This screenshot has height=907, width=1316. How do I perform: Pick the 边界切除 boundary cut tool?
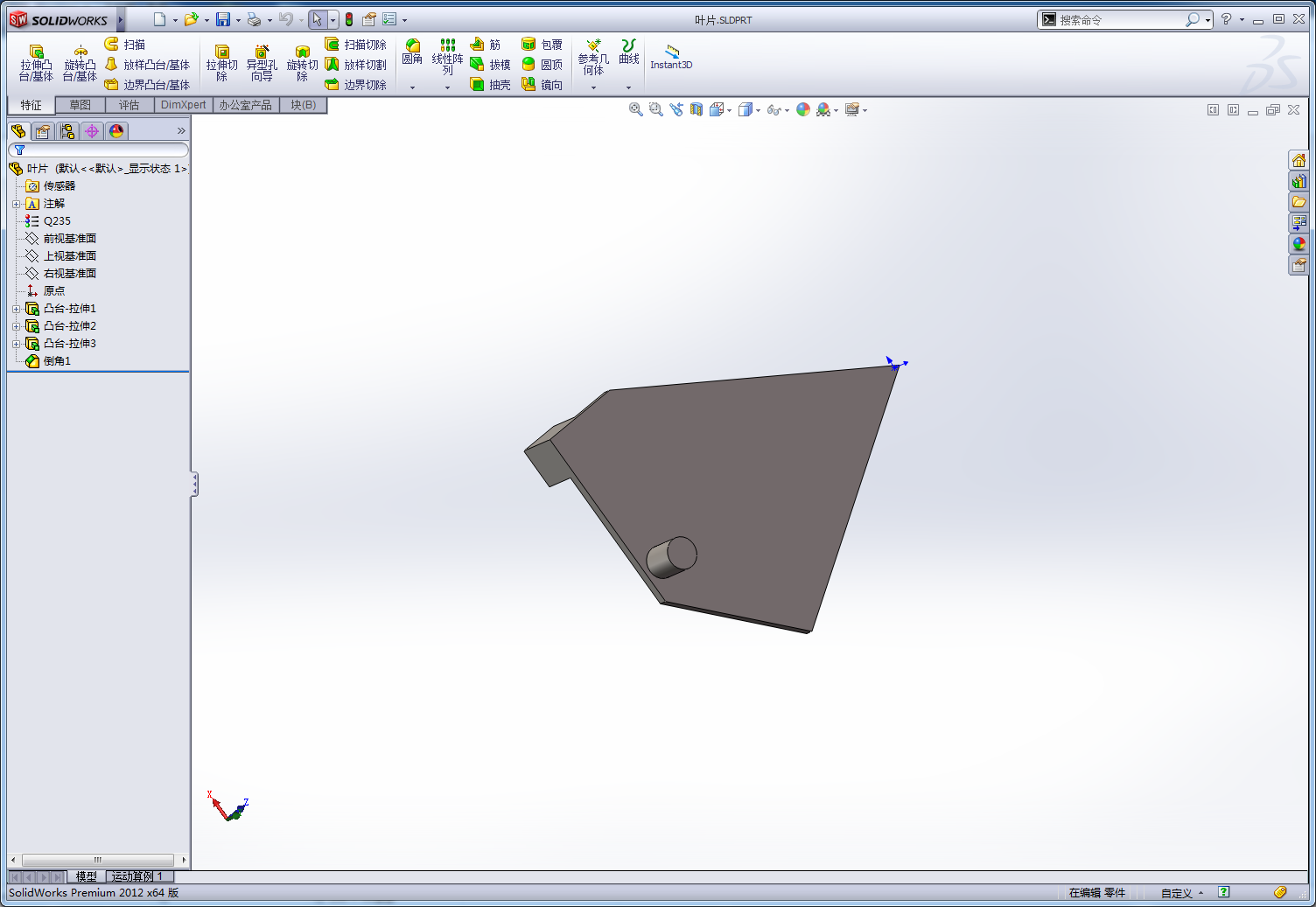click(355, 85)
